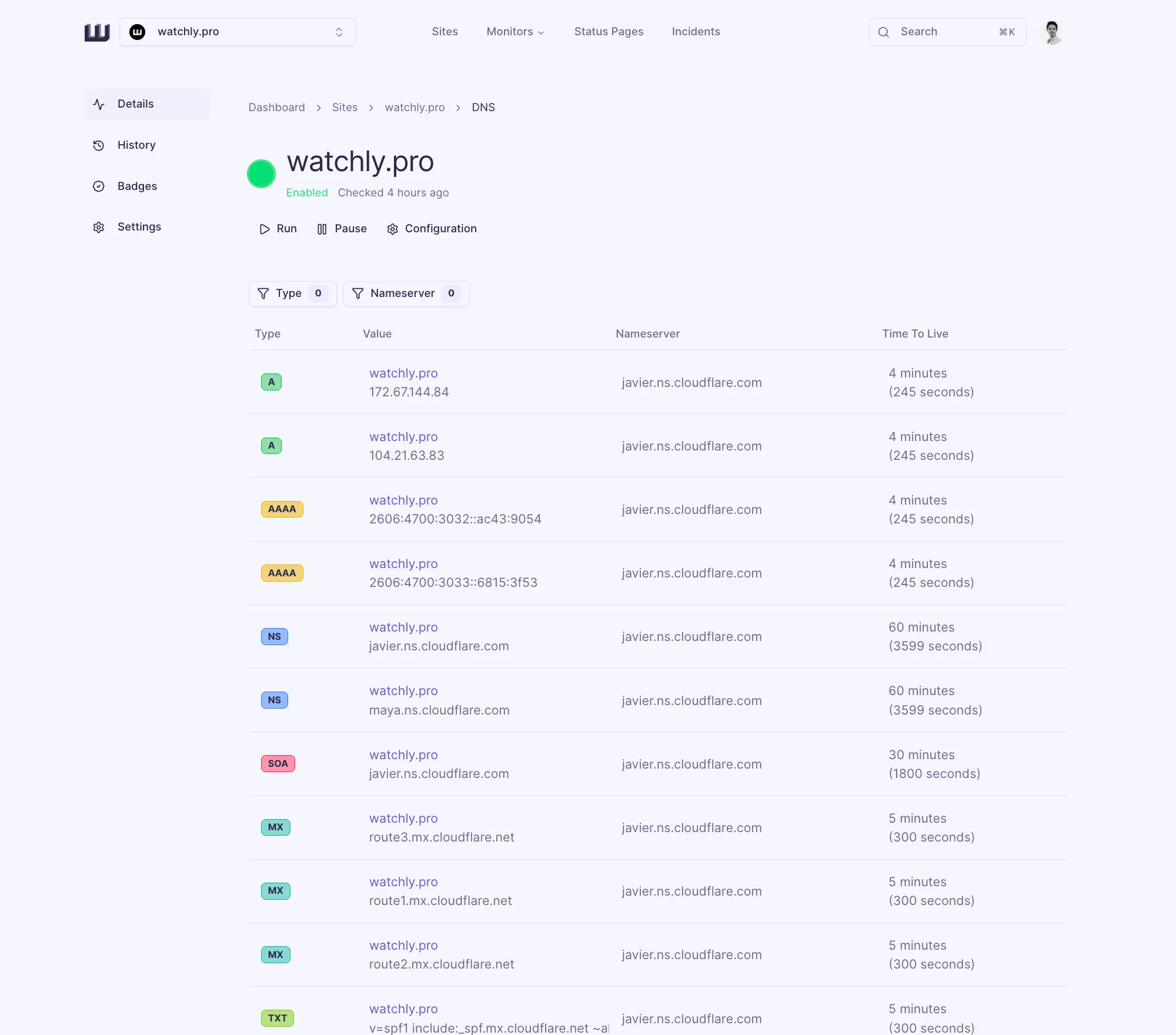Open watchly.pro link in 172.67.144.84 row

[x=403, y=373]
